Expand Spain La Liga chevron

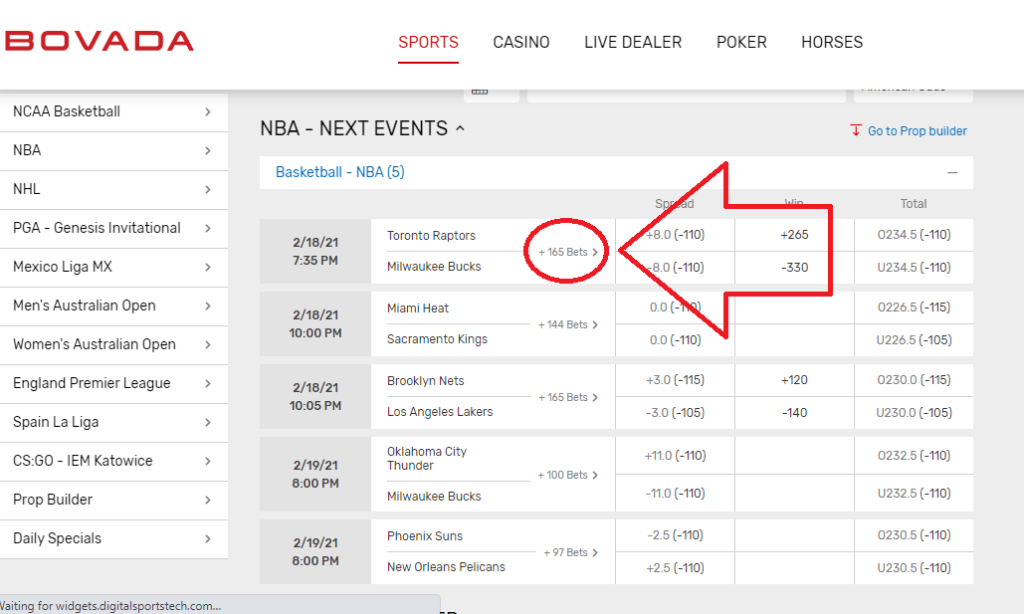pyautogui.click(x=208, y=422)
